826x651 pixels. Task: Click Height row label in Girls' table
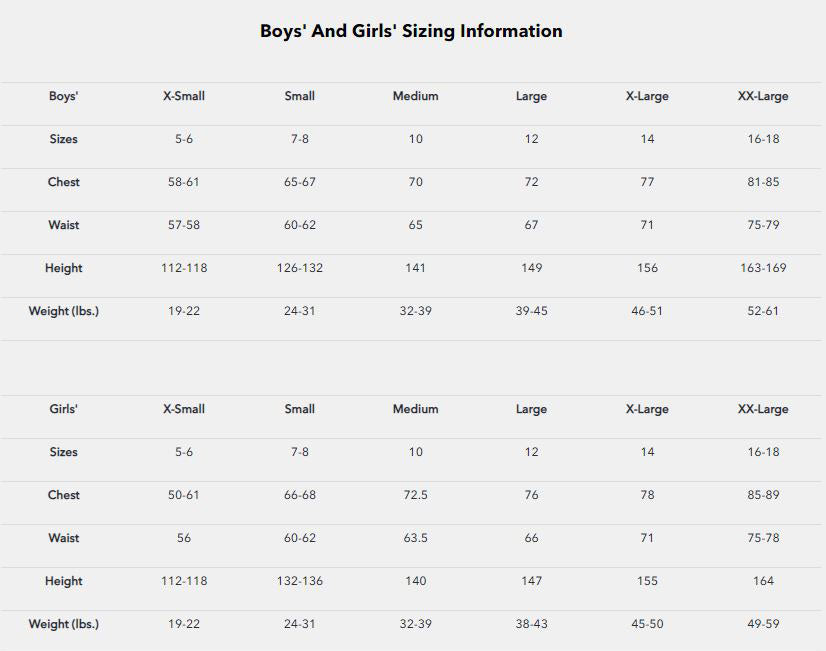click(63, 582)
